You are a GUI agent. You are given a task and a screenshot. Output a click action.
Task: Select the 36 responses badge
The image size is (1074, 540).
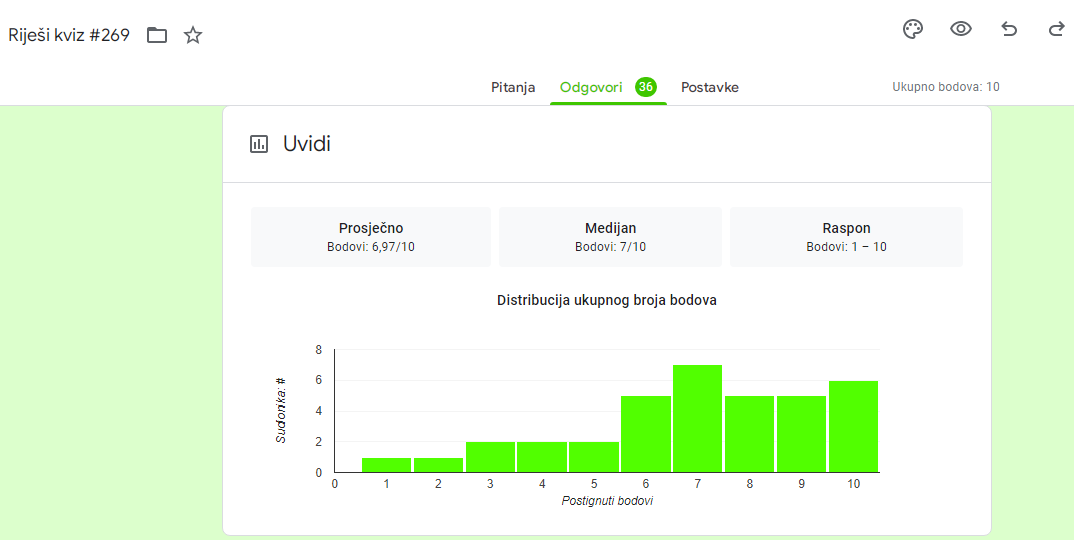[x=645, y=87]
